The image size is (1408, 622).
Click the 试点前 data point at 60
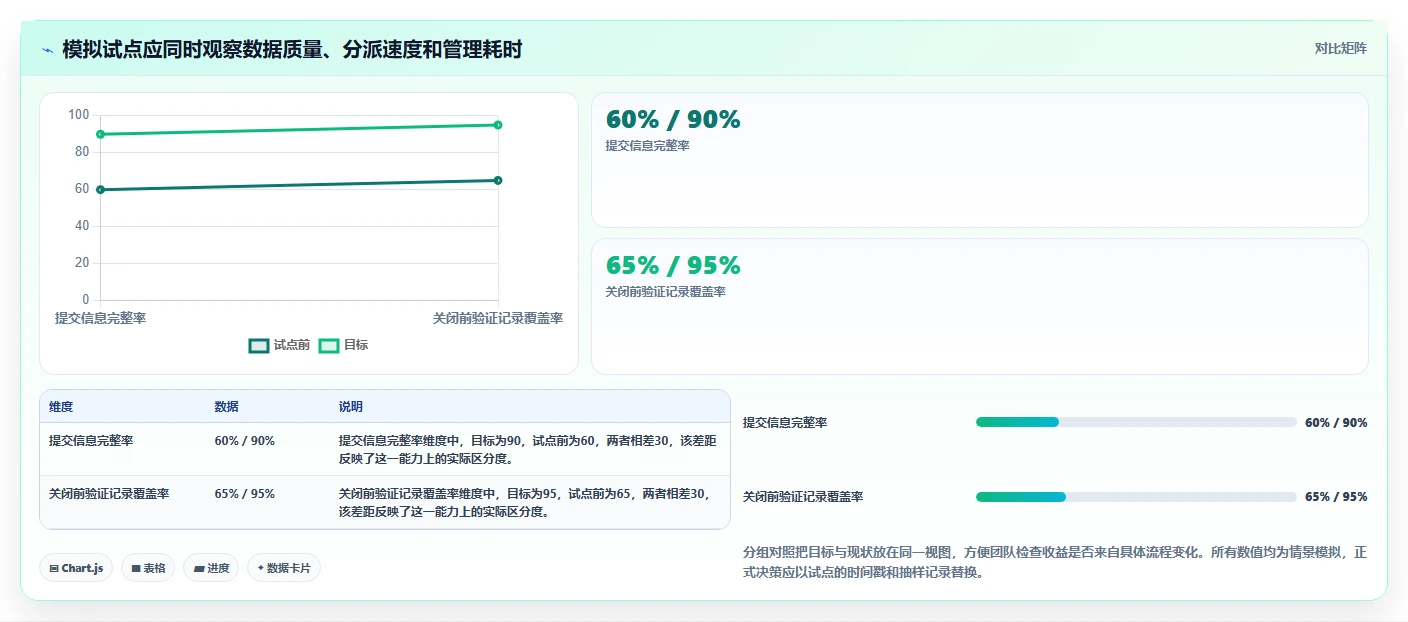point(101,189)
